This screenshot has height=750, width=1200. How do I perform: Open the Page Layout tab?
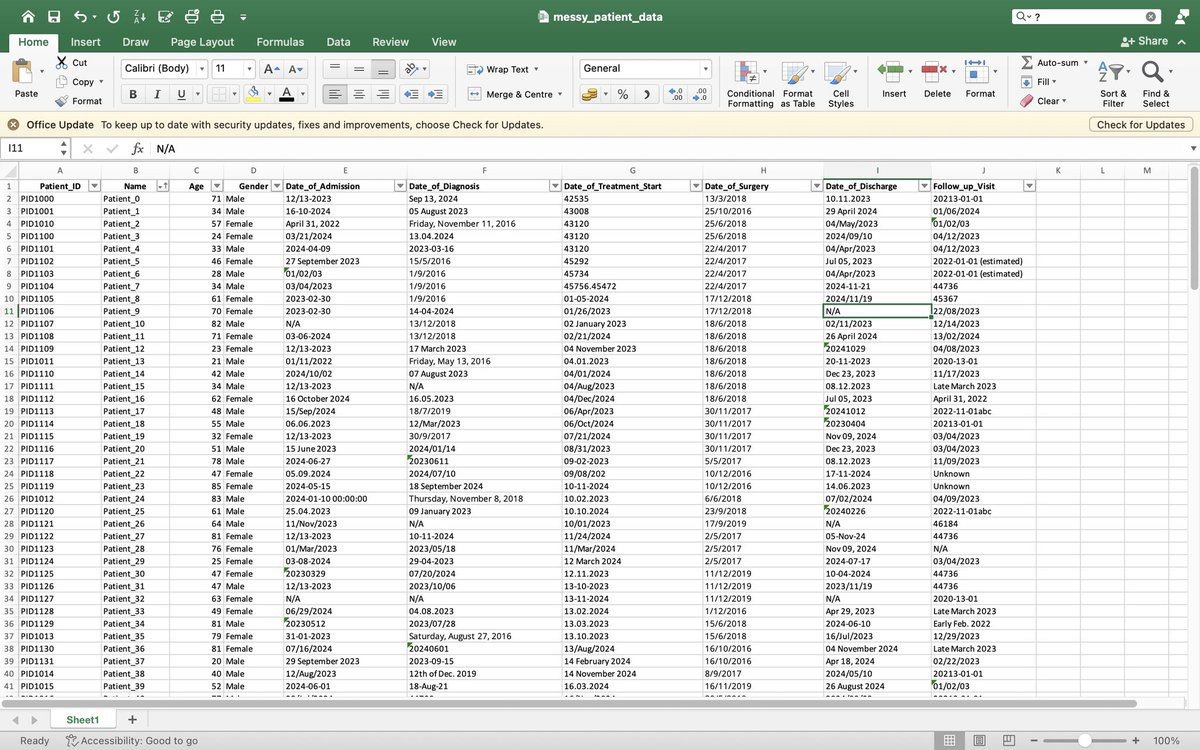pos(202,42)
